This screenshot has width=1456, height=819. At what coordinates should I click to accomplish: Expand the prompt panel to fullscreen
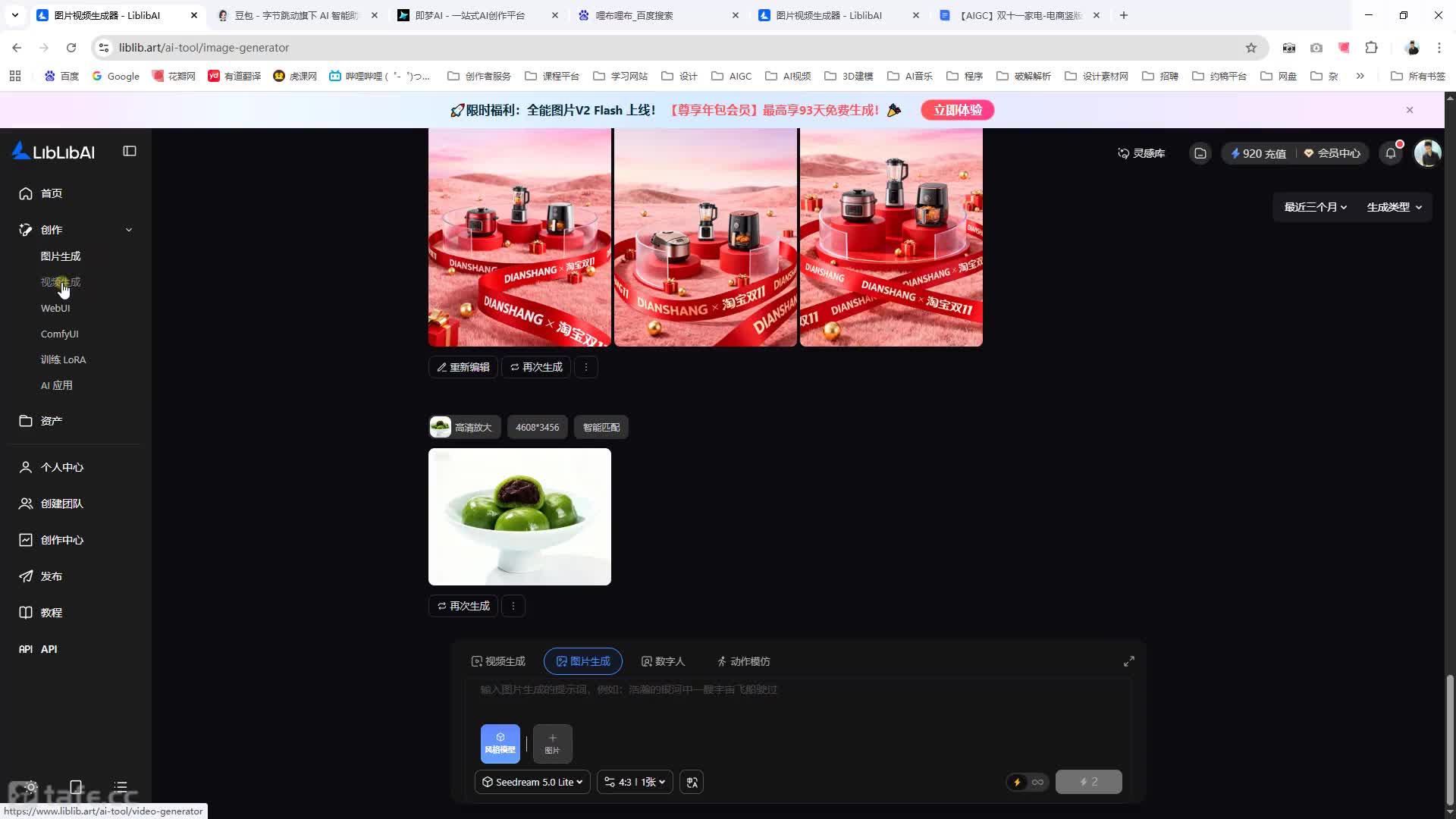tap(1129, 661)
